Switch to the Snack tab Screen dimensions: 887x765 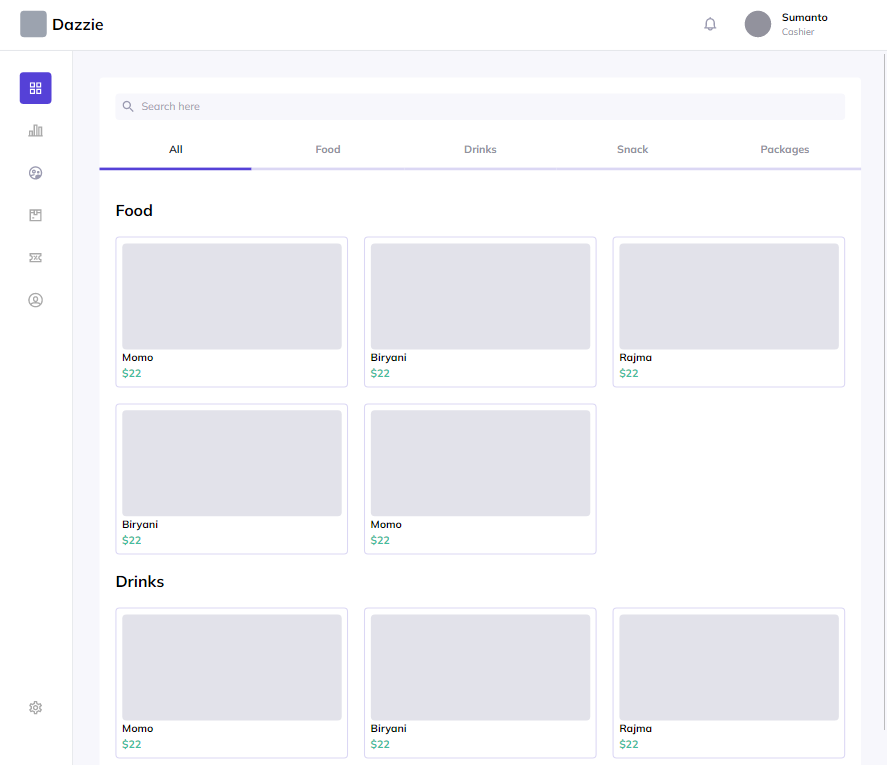(632, 149)
